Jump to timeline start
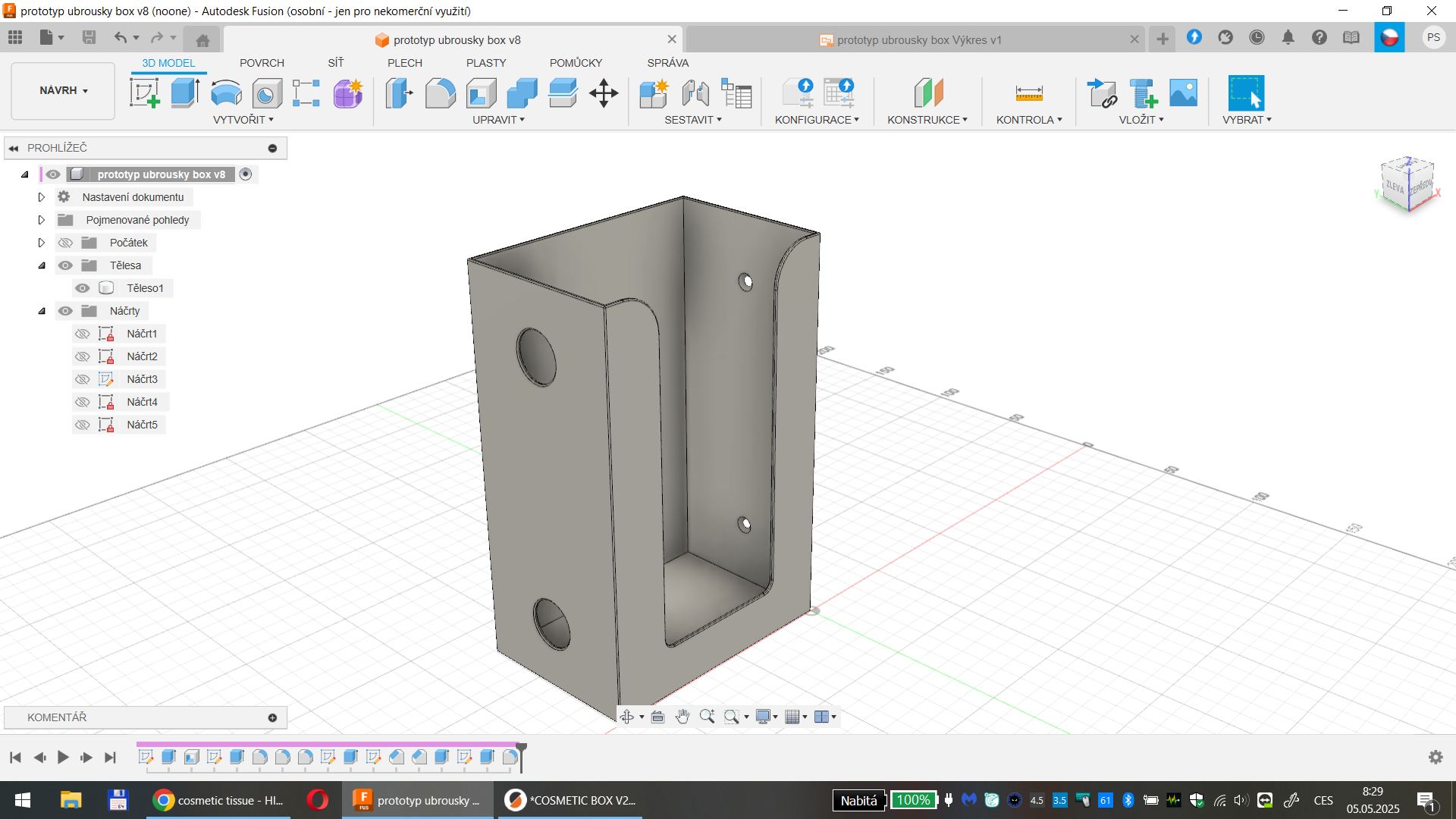Screen dimensions: 1456x819 click(15, 758)
